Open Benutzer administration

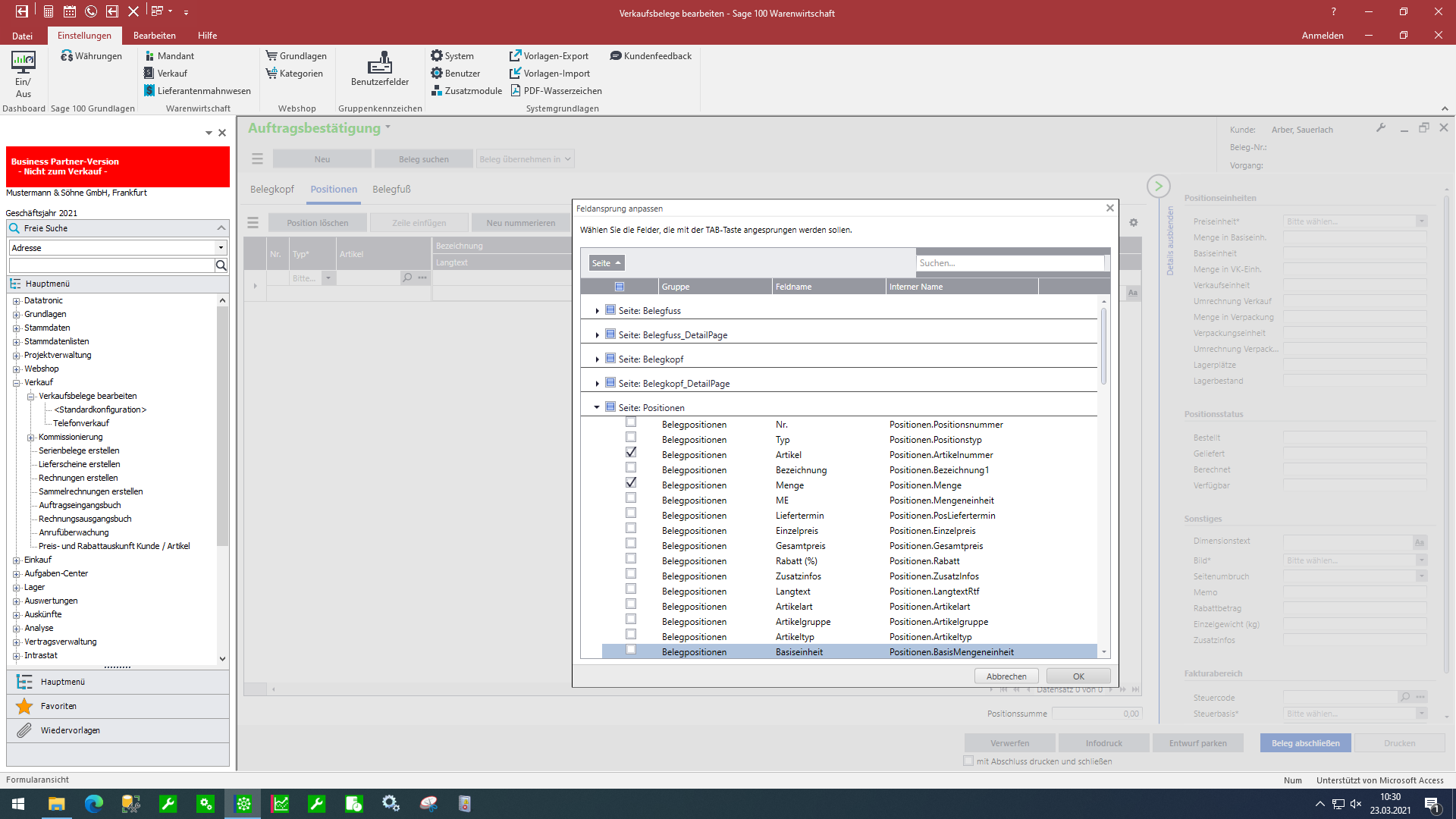tap(456, 74)
